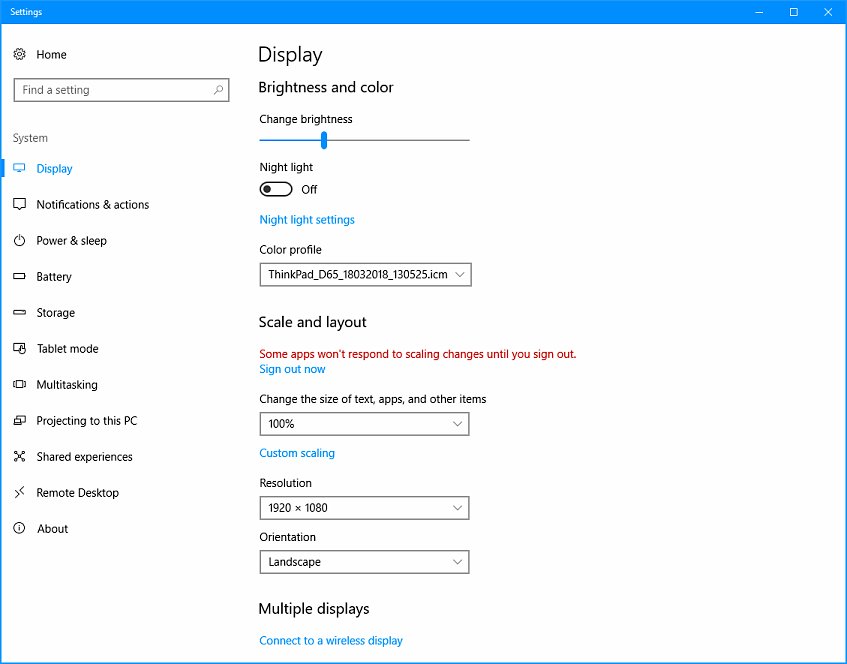The height and width of the screenshot is (664, 847).
Task: Click the Battery icon in sidebar
Action: coord(19,276)
